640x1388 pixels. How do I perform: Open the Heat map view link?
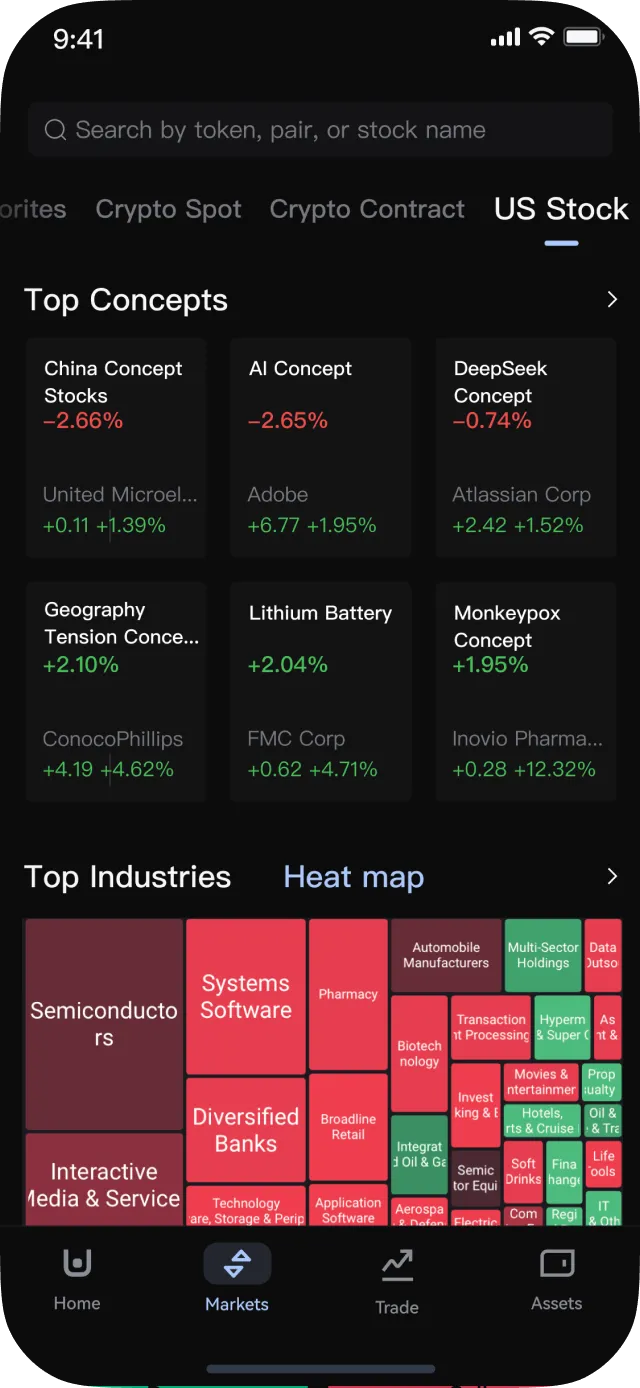tap(354, 877)
